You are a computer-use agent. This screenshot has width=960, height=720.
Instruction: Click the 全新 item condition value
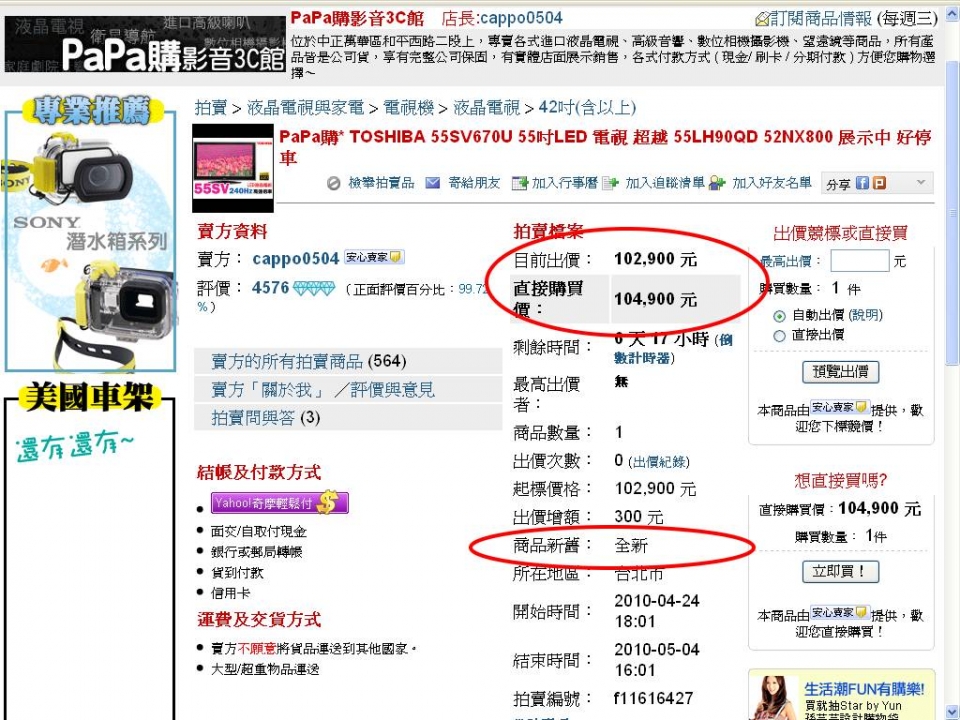coord(631,546)
